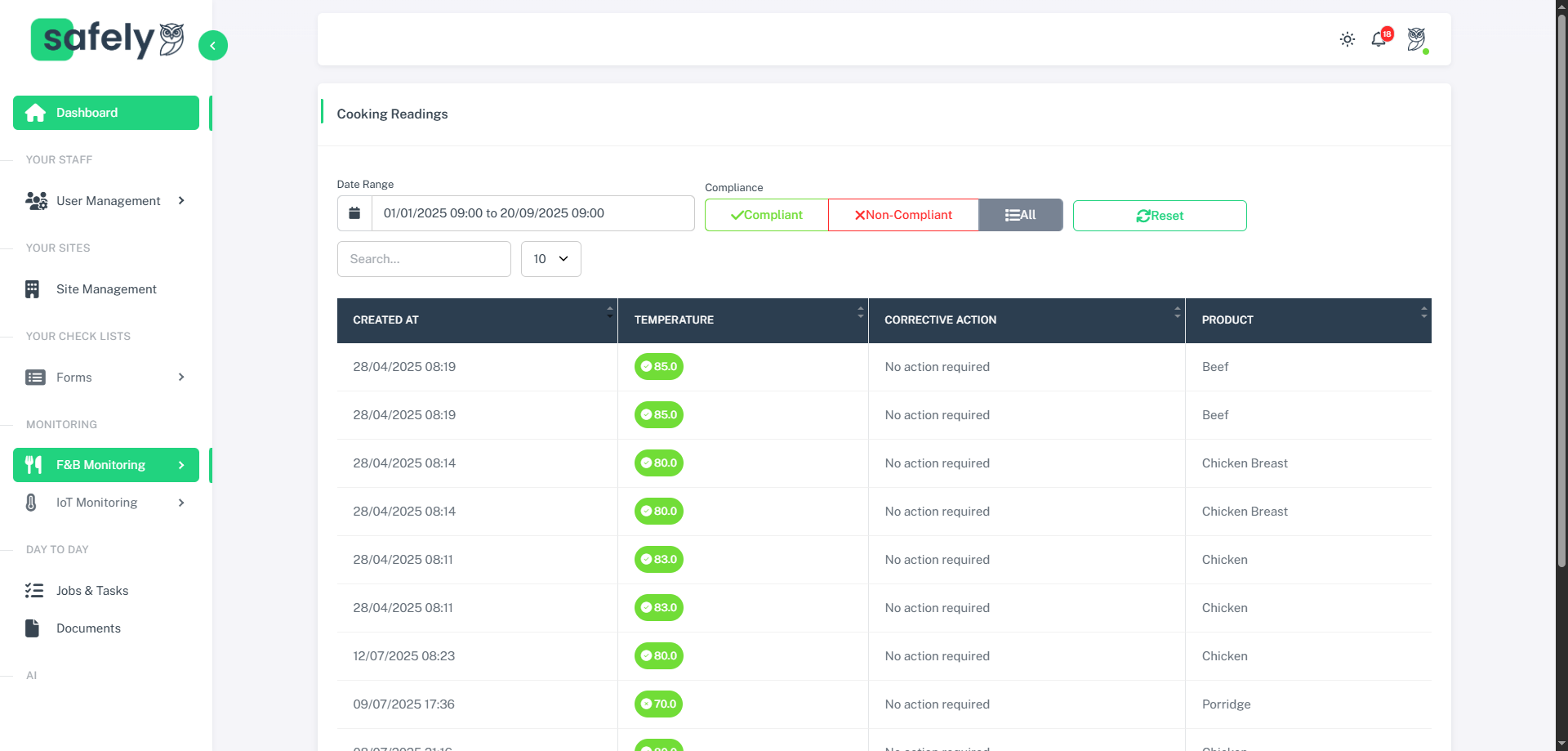Open the rows-per-page dropdown showing 10
The width and height of the screenshot is (1568, 751).
point(550,259)
